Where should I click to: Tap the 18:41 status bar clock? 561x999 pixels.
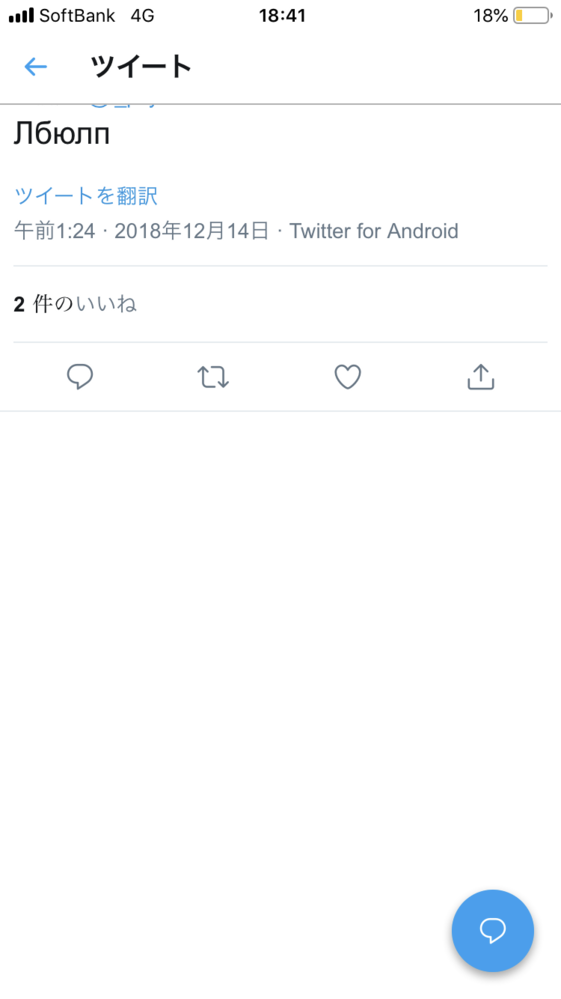(282, 16)
